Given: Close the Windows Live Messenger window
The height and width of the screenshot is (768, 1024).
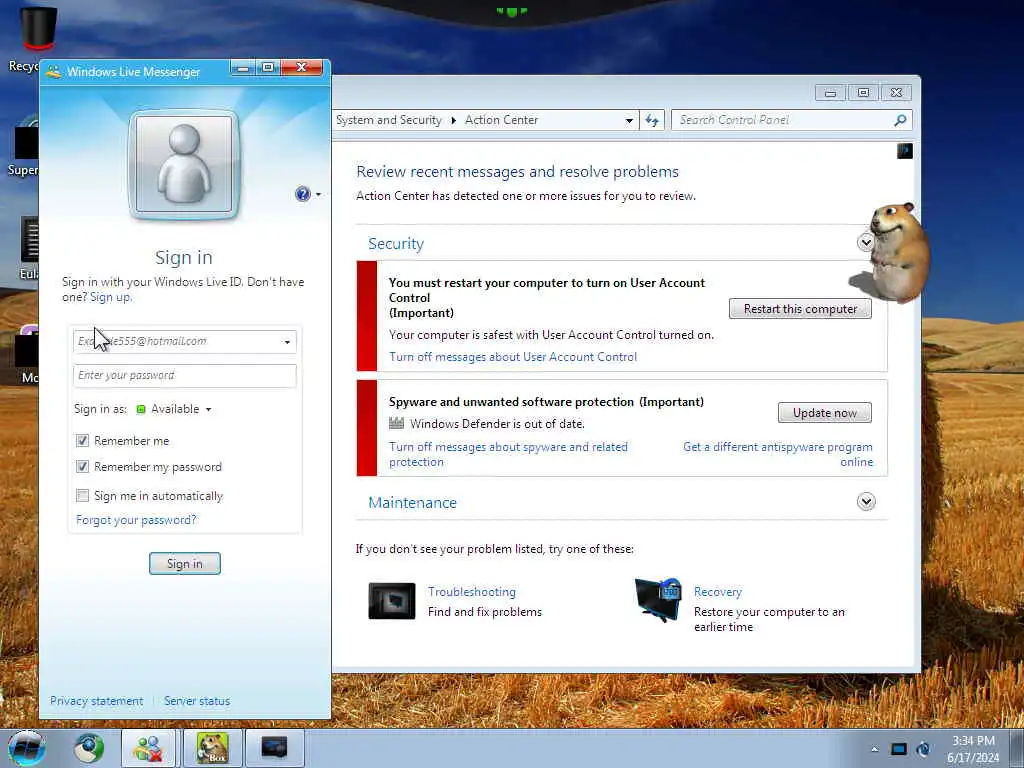Looking at the screenshot, I should tap(302, 67).
